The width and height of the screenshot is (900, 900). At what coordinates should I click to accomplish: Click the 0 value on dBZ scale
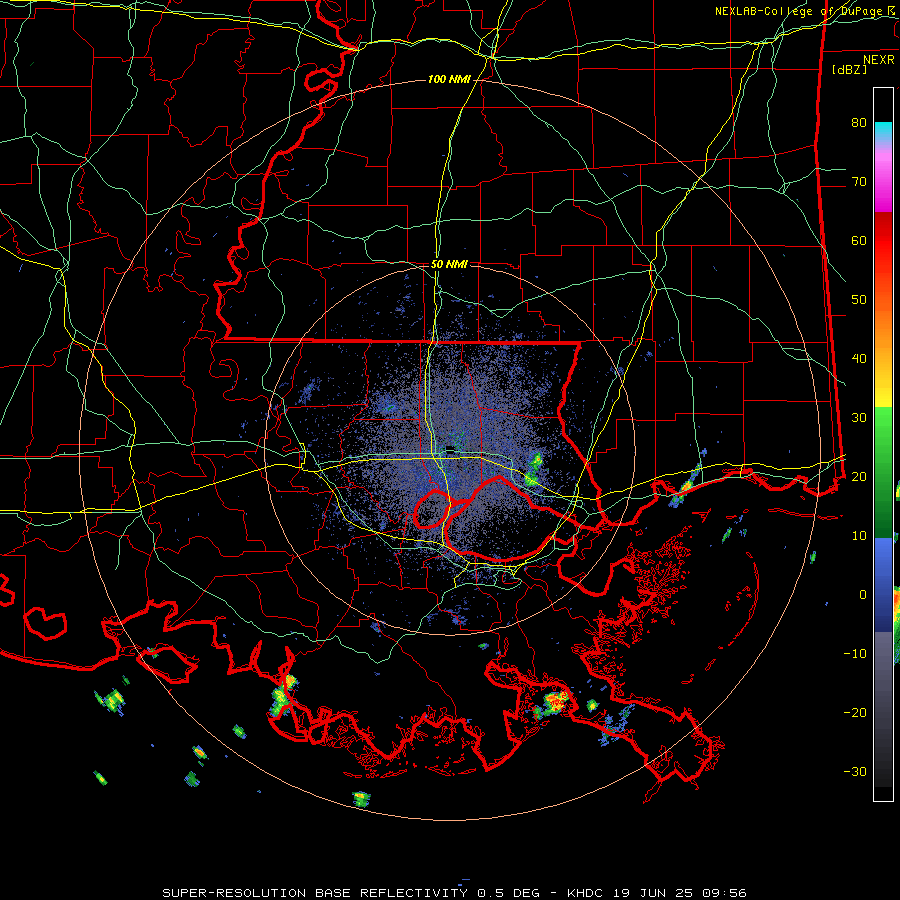863,595
